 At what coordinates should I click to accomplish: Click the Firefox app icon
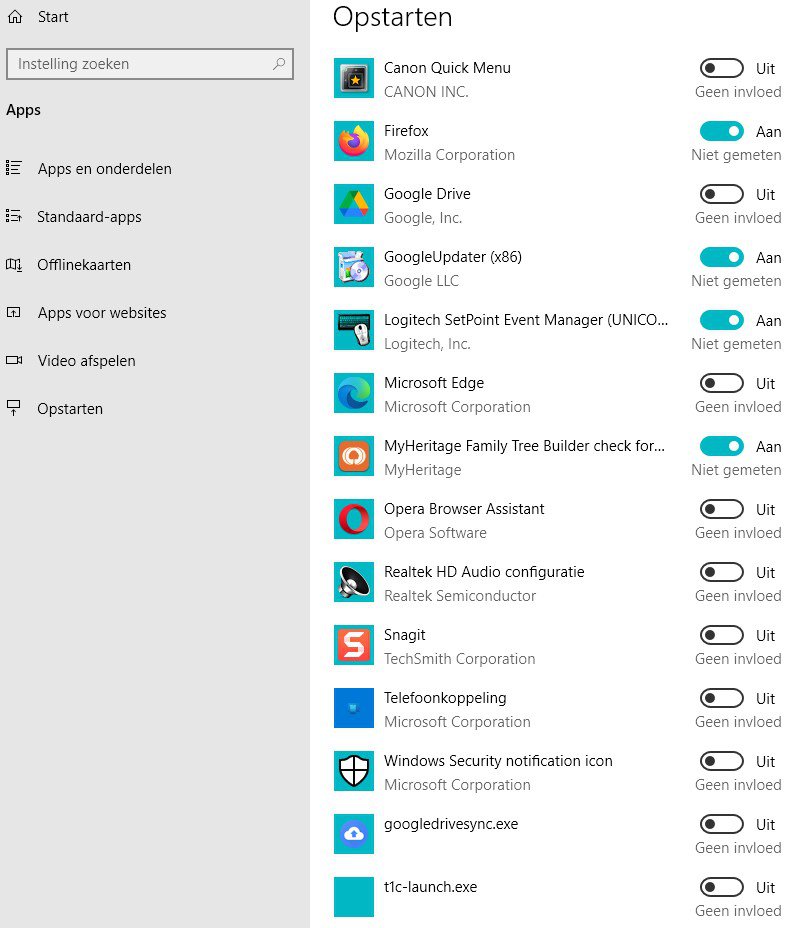(x=353, y=141)
